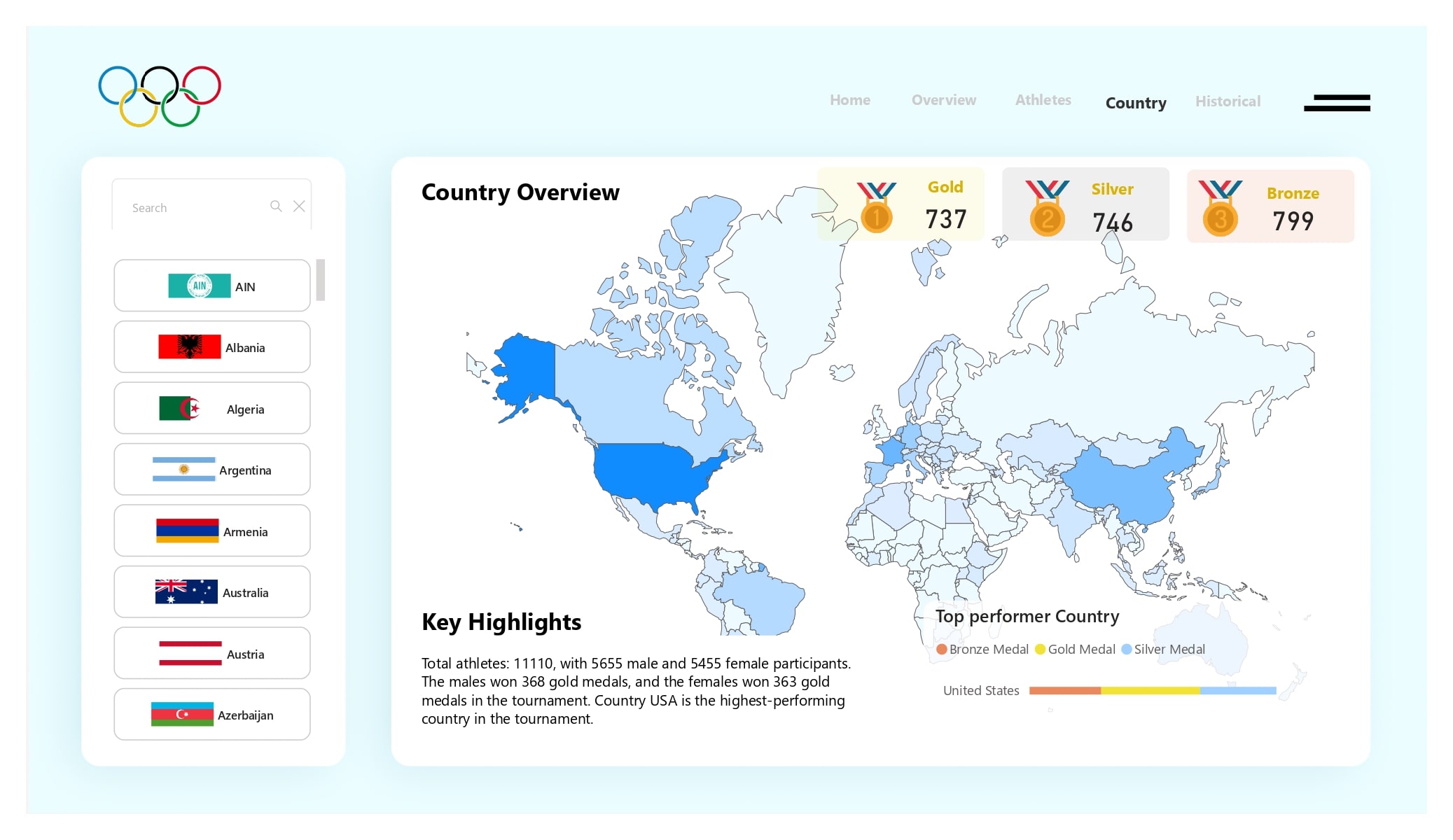Click the gold medal number 1 icon

pyautogui.click(x=876, y=209)
